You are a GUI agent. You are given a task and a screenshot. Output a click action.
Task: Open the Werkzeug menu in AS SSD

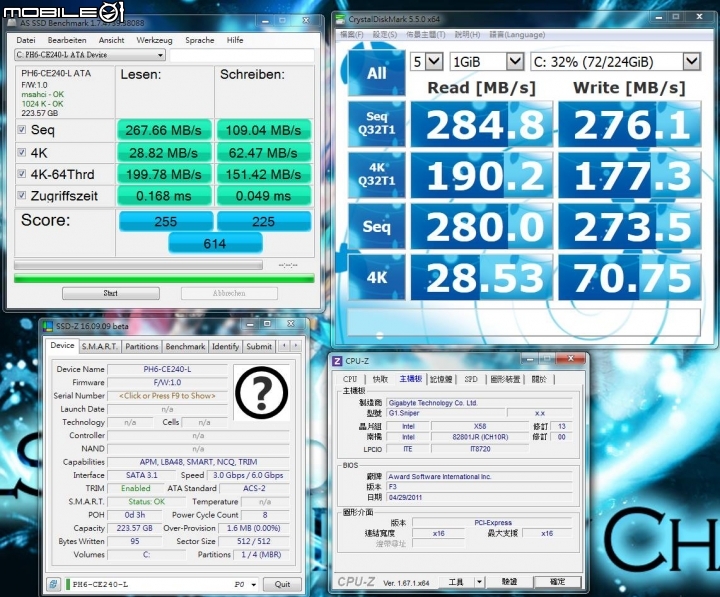[x=154, y=40]
